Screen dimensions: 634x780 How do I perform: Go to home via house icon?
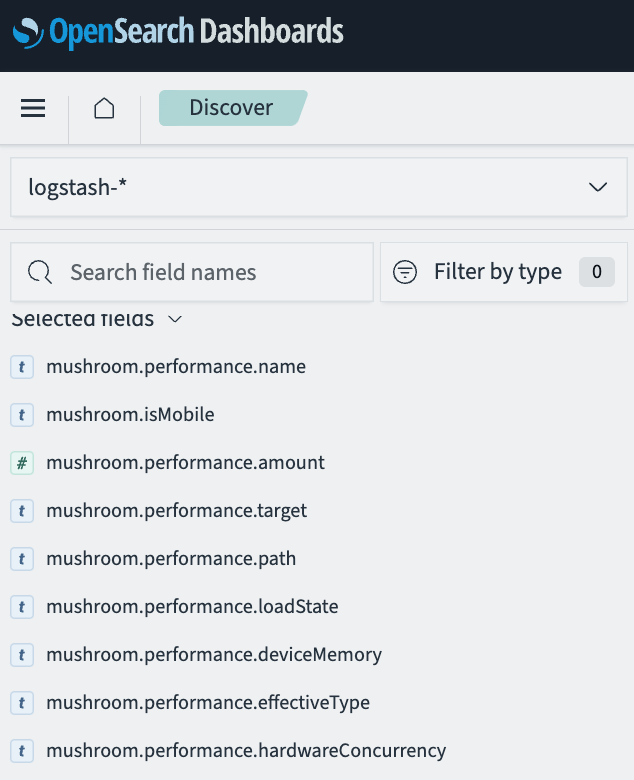pyautogui.click(x=104, y=108)
